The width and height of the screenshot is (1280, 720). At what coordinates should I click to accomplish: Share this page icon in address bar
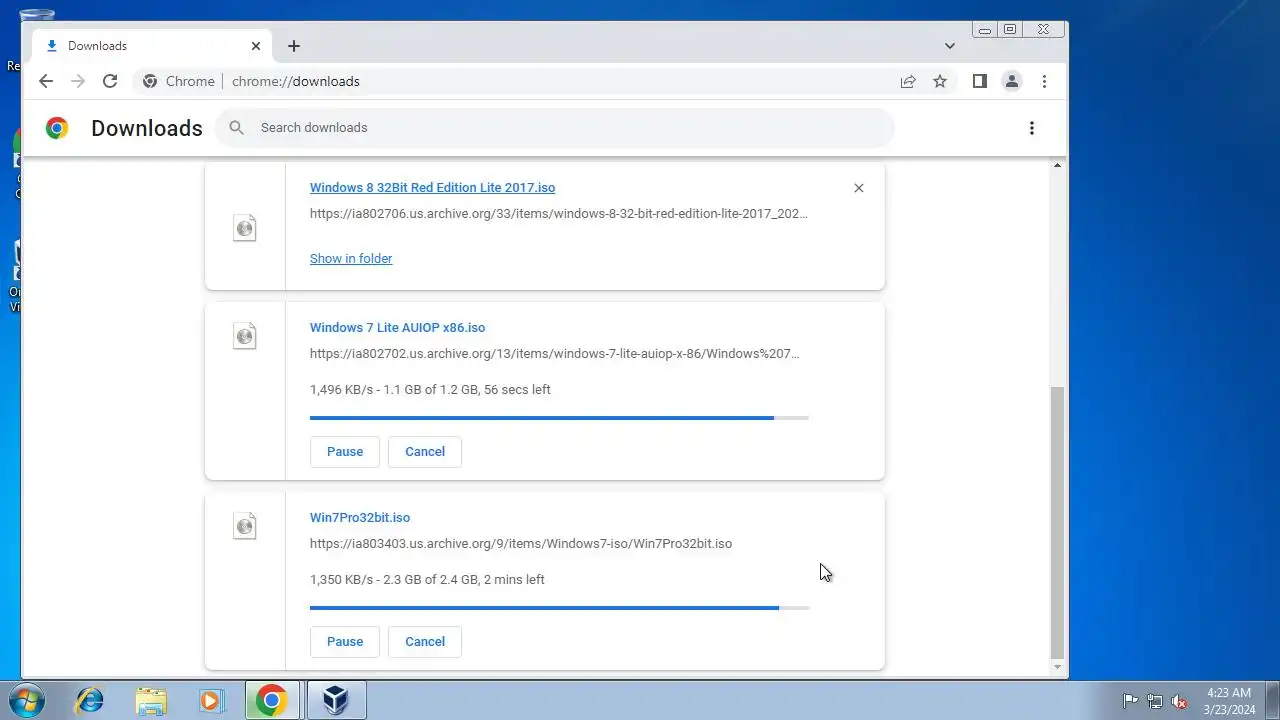pos(908,81)
